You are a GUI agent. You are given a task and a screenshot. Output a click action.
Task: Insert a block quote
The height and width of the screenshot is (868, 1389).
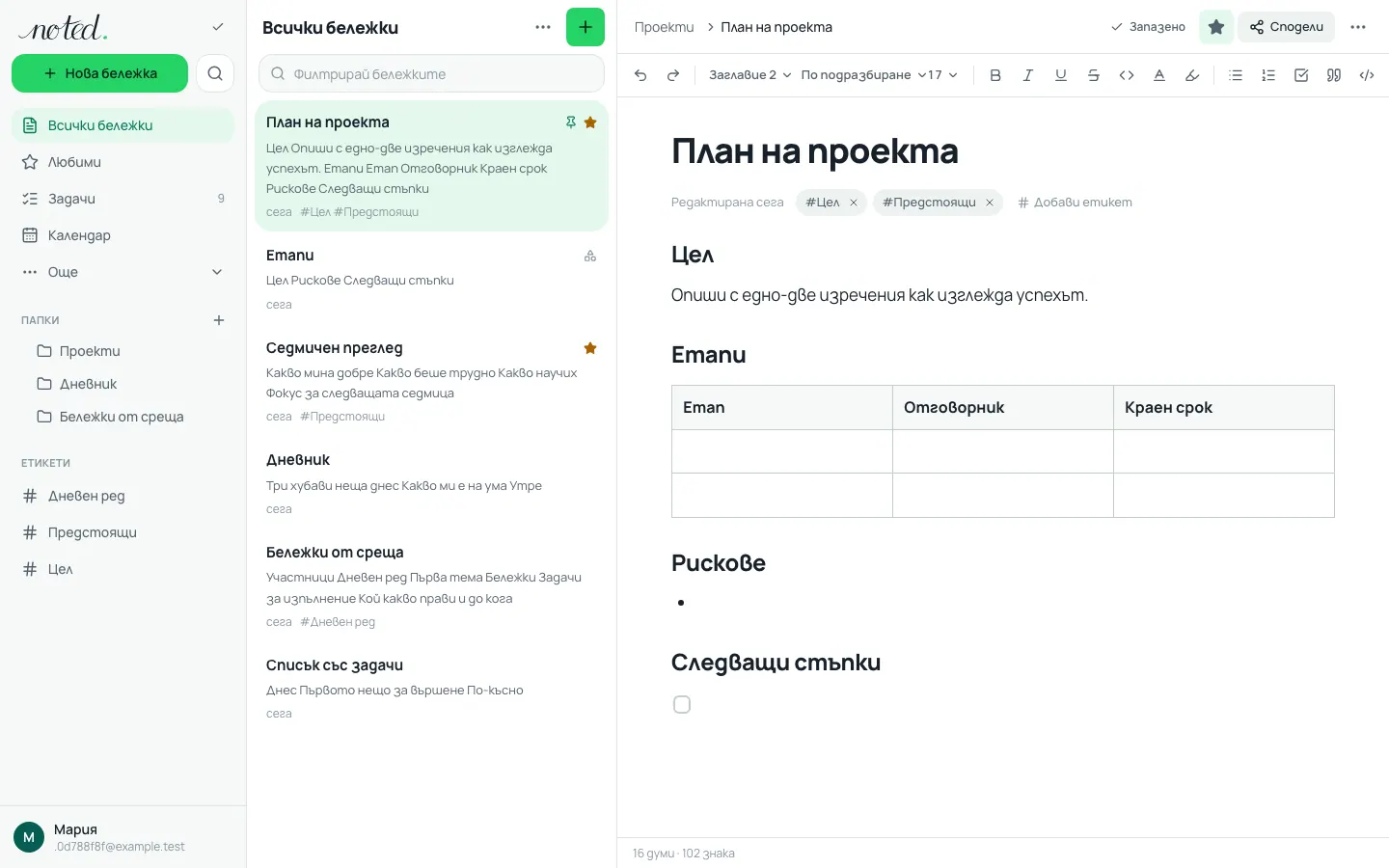coord(1334,75)
